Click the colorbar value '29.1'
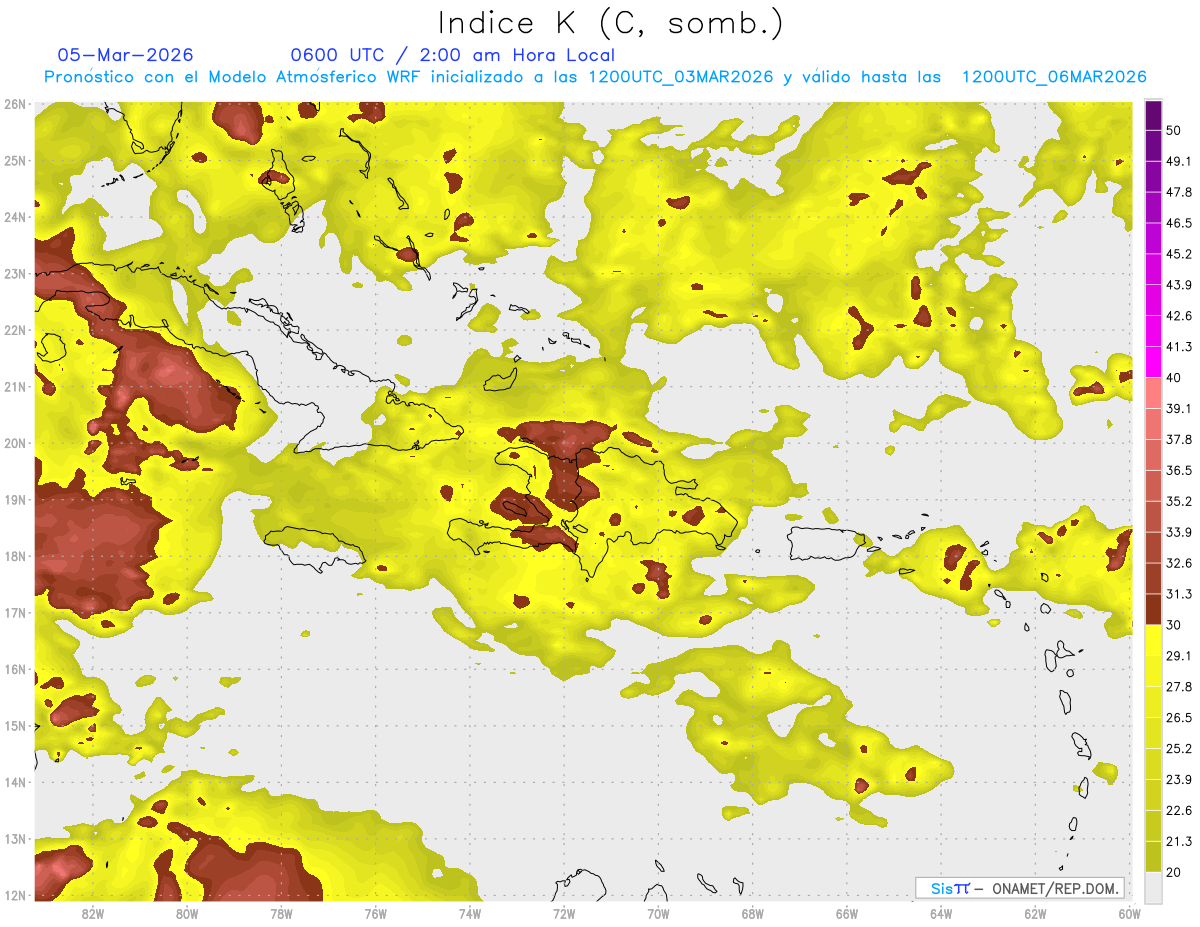The width and height of the screenshot is (1200, 927). coord(1179,656)
